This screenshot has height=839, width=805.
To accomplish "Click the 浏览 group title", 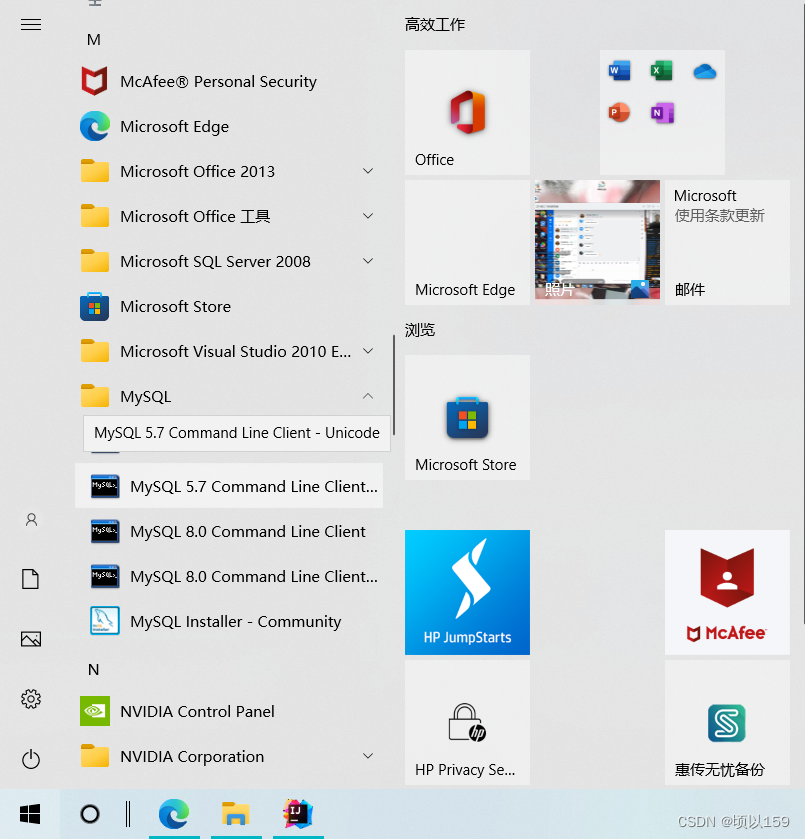I will point(420,330).
